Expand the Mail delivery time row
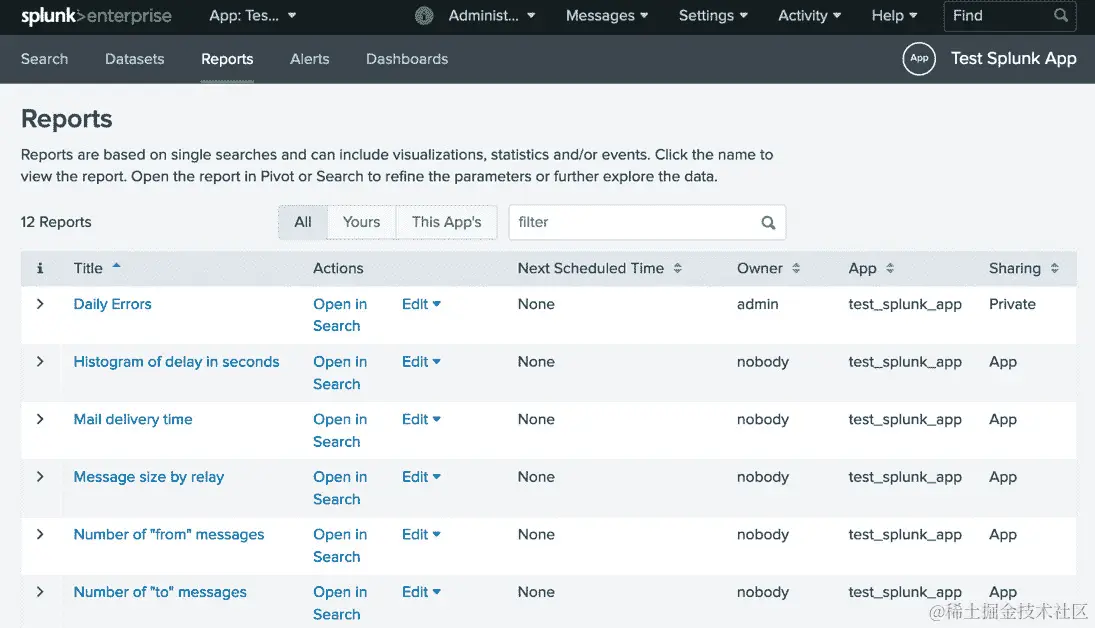 (x=40, y=419)
